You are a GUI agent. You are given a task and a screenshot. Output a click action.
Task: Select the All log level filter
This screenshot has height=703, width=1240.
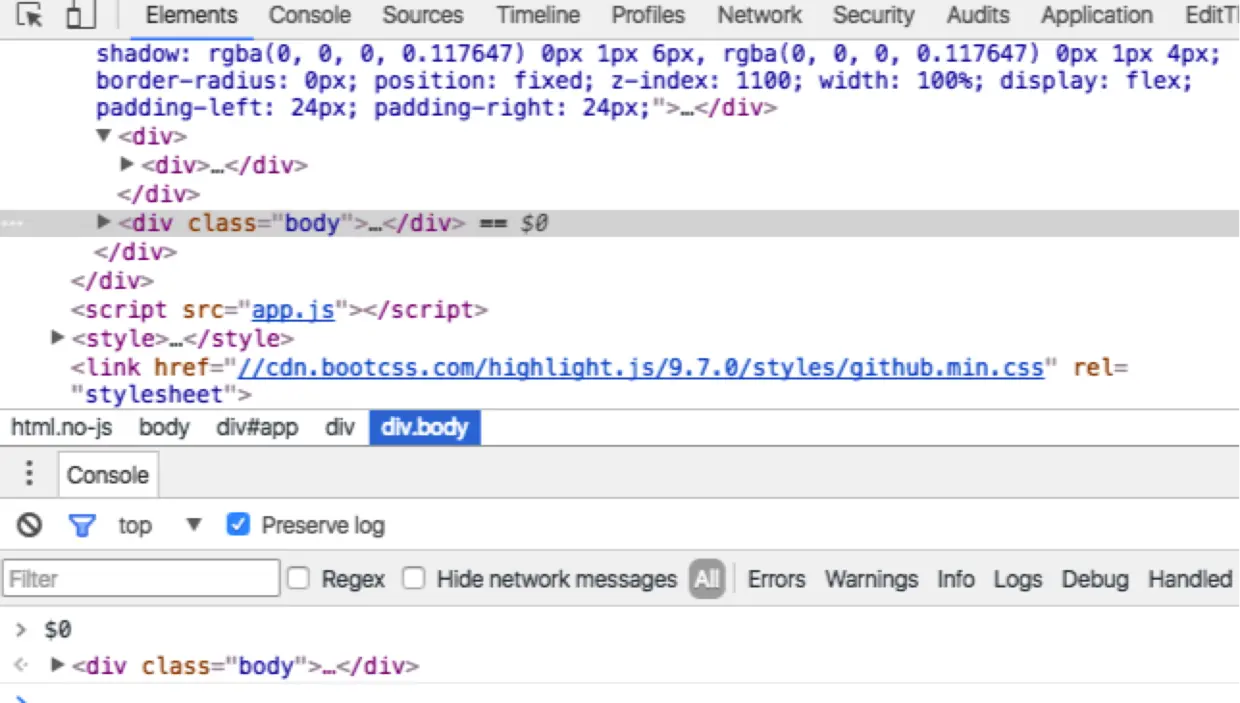click(706, 579)
